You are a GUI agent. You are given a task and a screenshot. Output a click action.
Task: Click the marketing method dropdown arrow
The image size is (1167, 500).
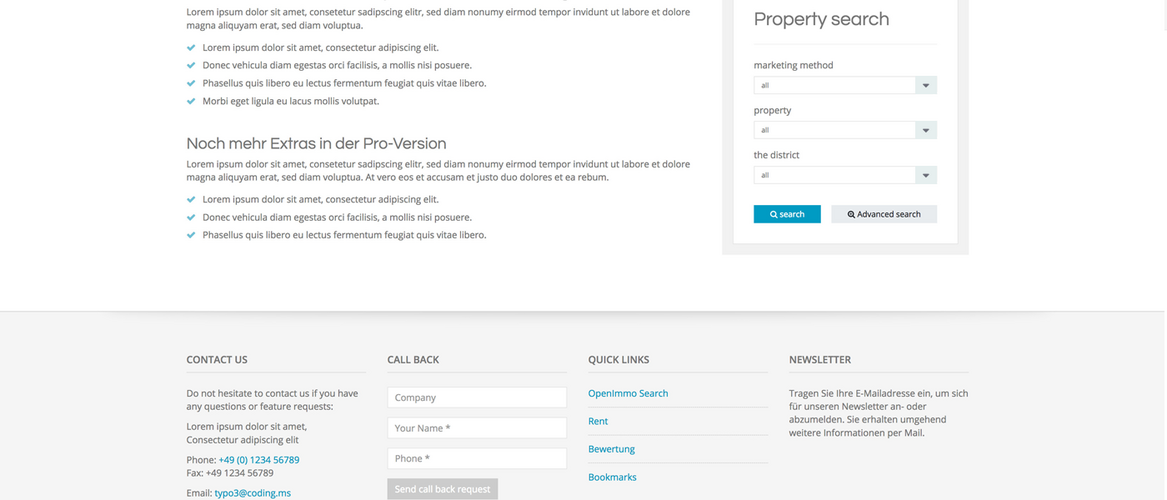pyautogui.click(x=926, y=85)
